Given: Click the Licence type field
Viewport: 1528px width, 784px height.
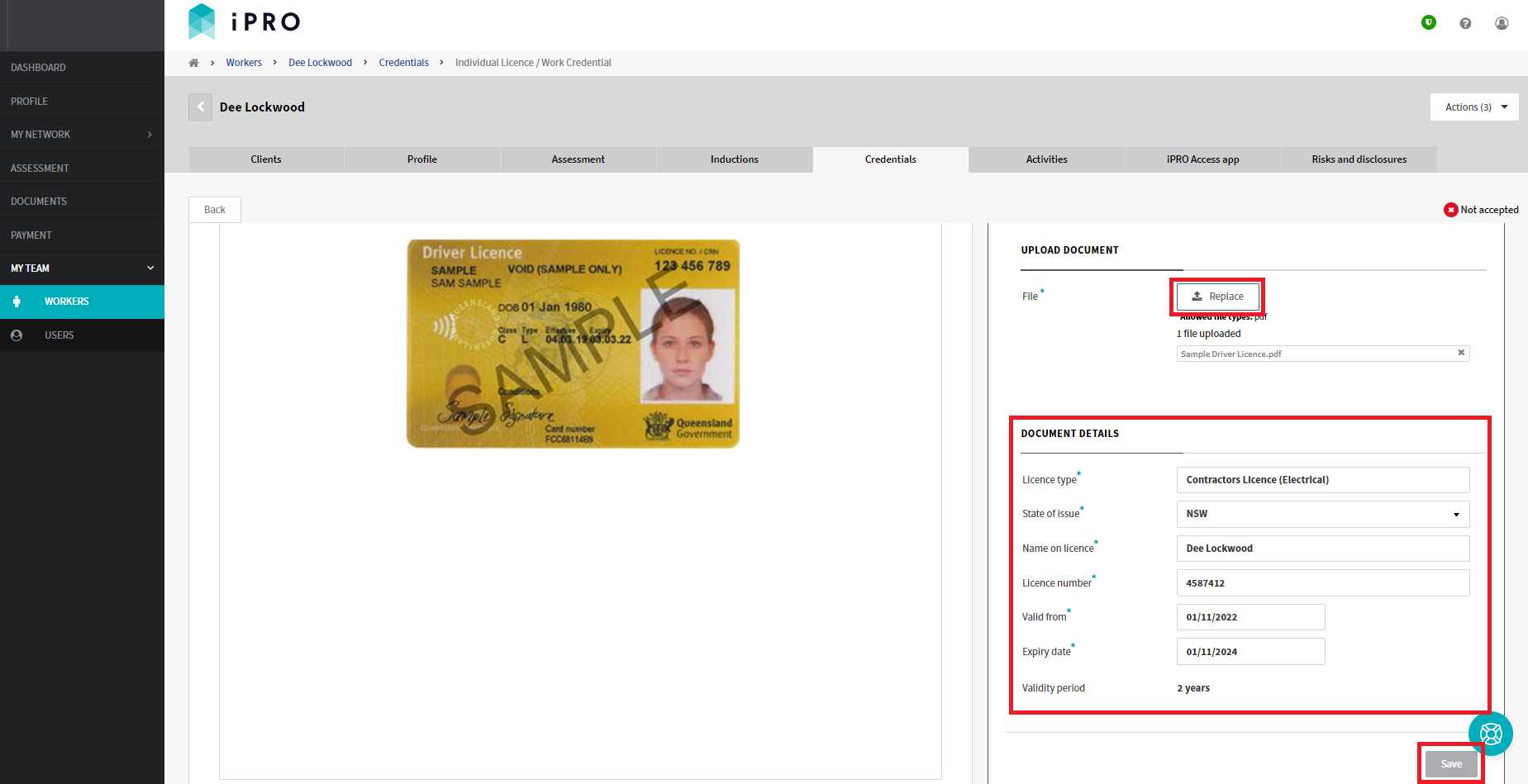Looking at the screenshot, I should click(1323, 480).
